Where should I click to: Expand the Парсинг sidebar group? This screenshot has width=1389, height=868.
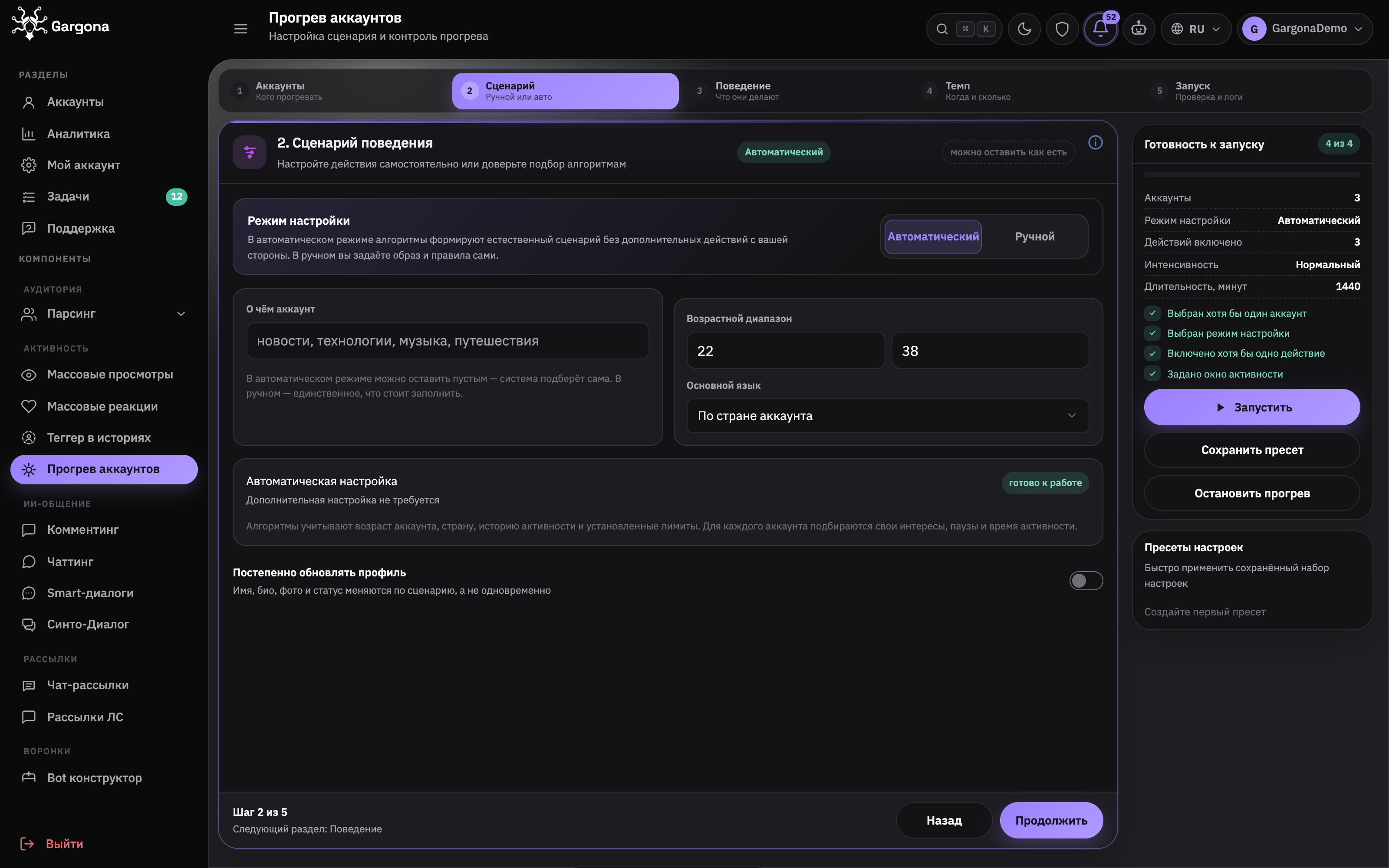point(104,314)
